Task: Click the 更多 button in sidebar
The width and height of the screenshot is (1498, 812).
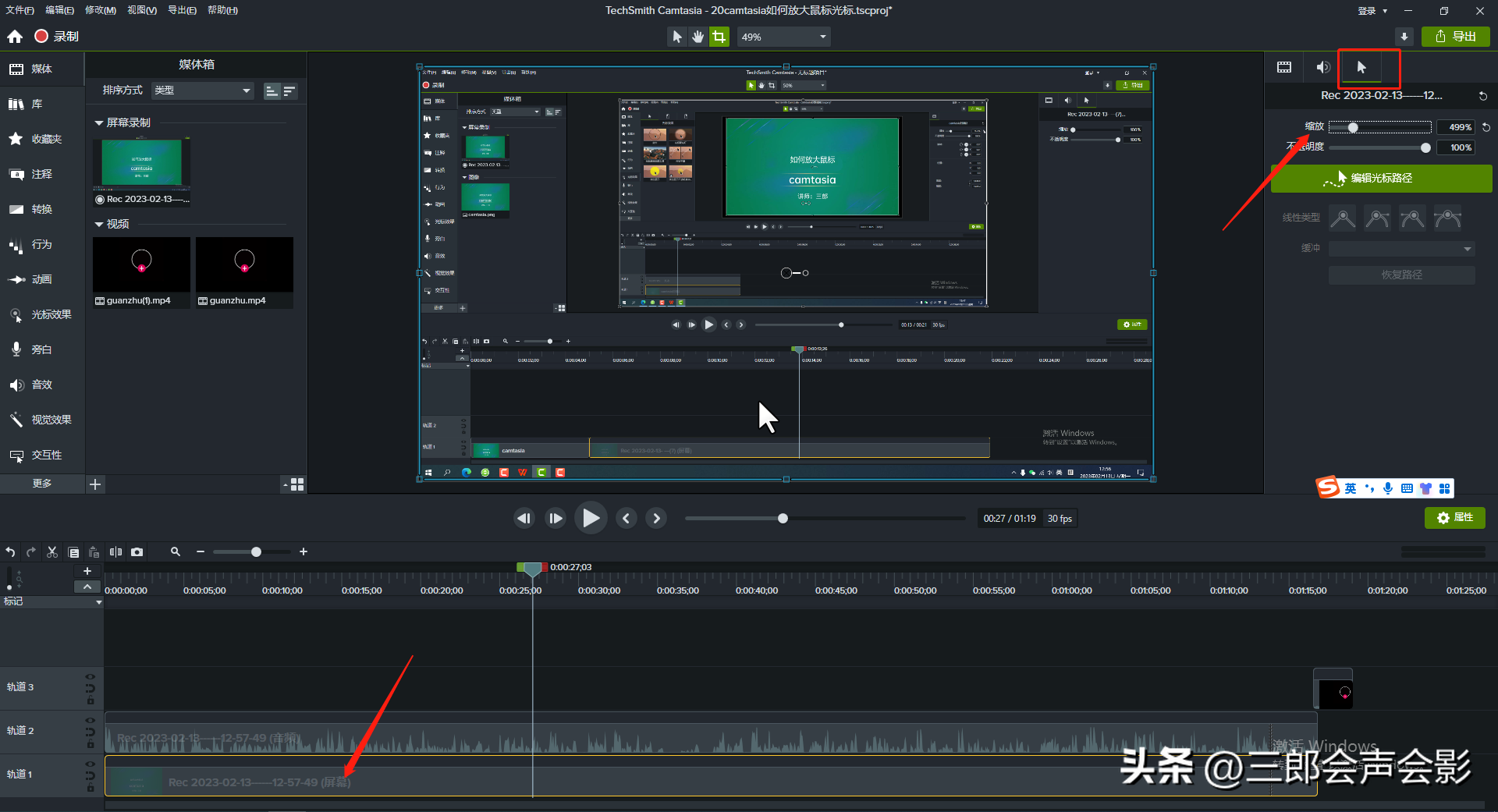Action: [x=42, y=484]
